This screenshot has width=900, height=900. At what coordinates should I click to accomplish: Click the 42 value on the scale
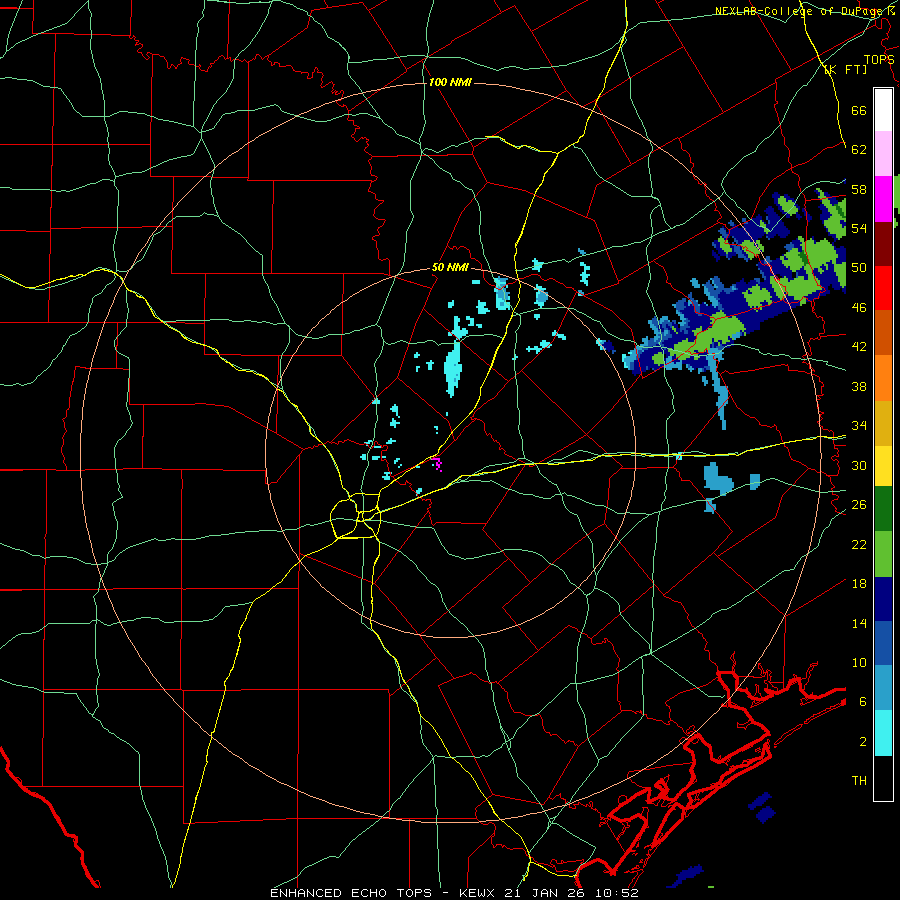coord(859,347)
